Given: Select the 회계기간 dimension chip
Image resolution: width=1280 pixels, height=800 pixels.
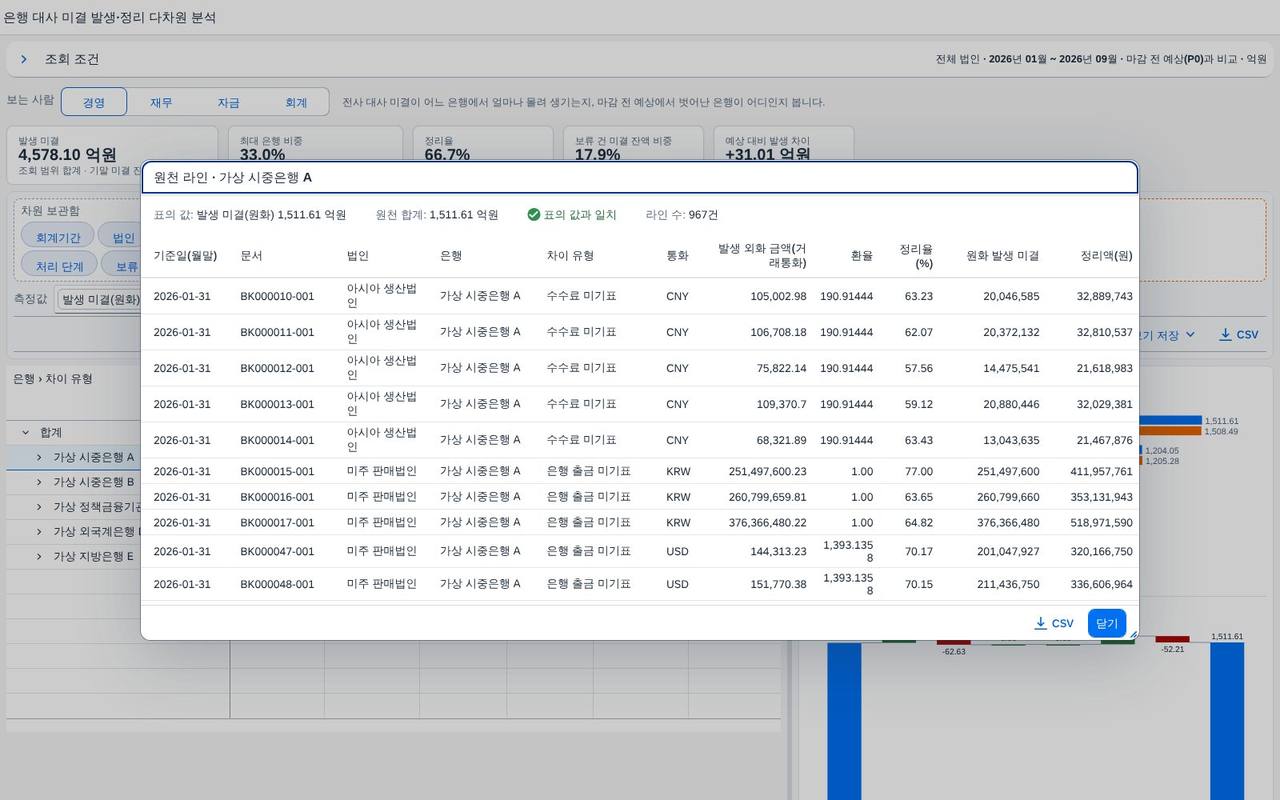Looking at the screenshot, I should pos(58,238).
